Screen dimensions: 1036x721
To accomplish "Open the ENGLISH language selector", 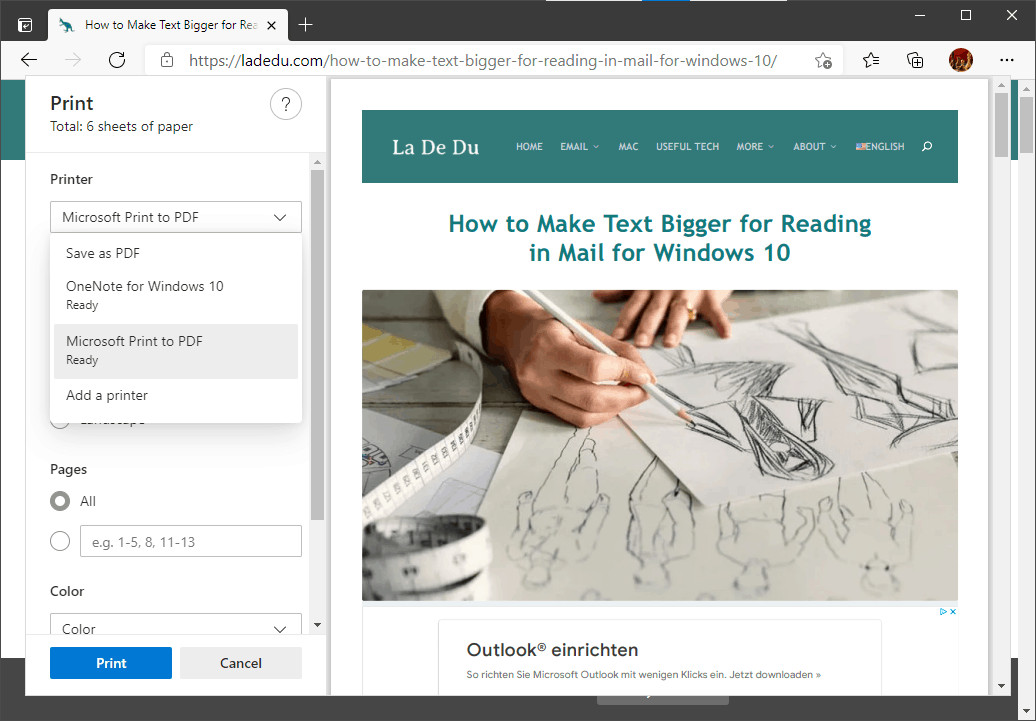I will [880, 147].
